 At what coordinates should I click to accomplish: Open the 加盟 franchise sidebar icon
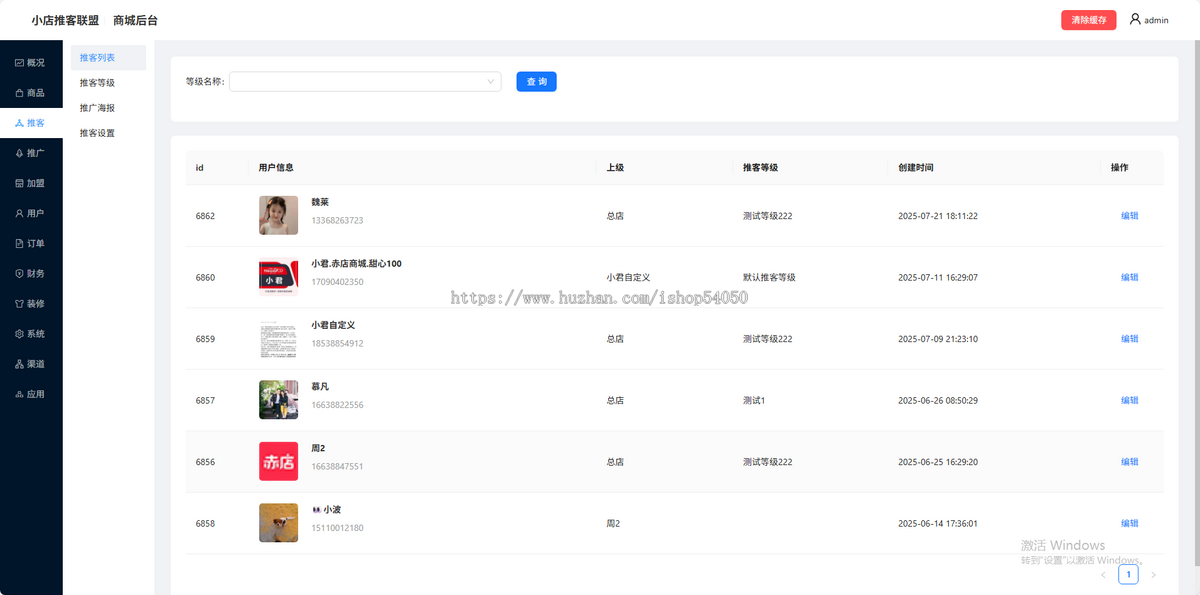20,183
